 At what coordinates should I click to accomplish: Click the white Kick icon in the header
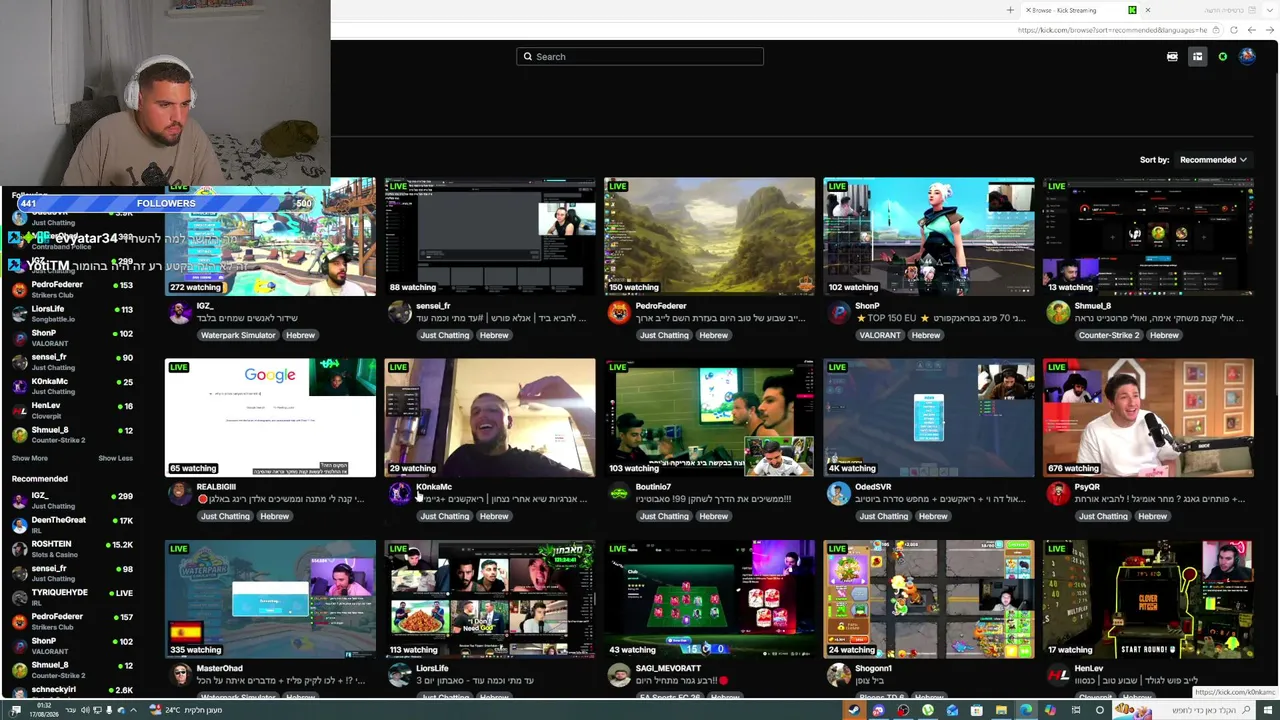(x=1172, y=57)
